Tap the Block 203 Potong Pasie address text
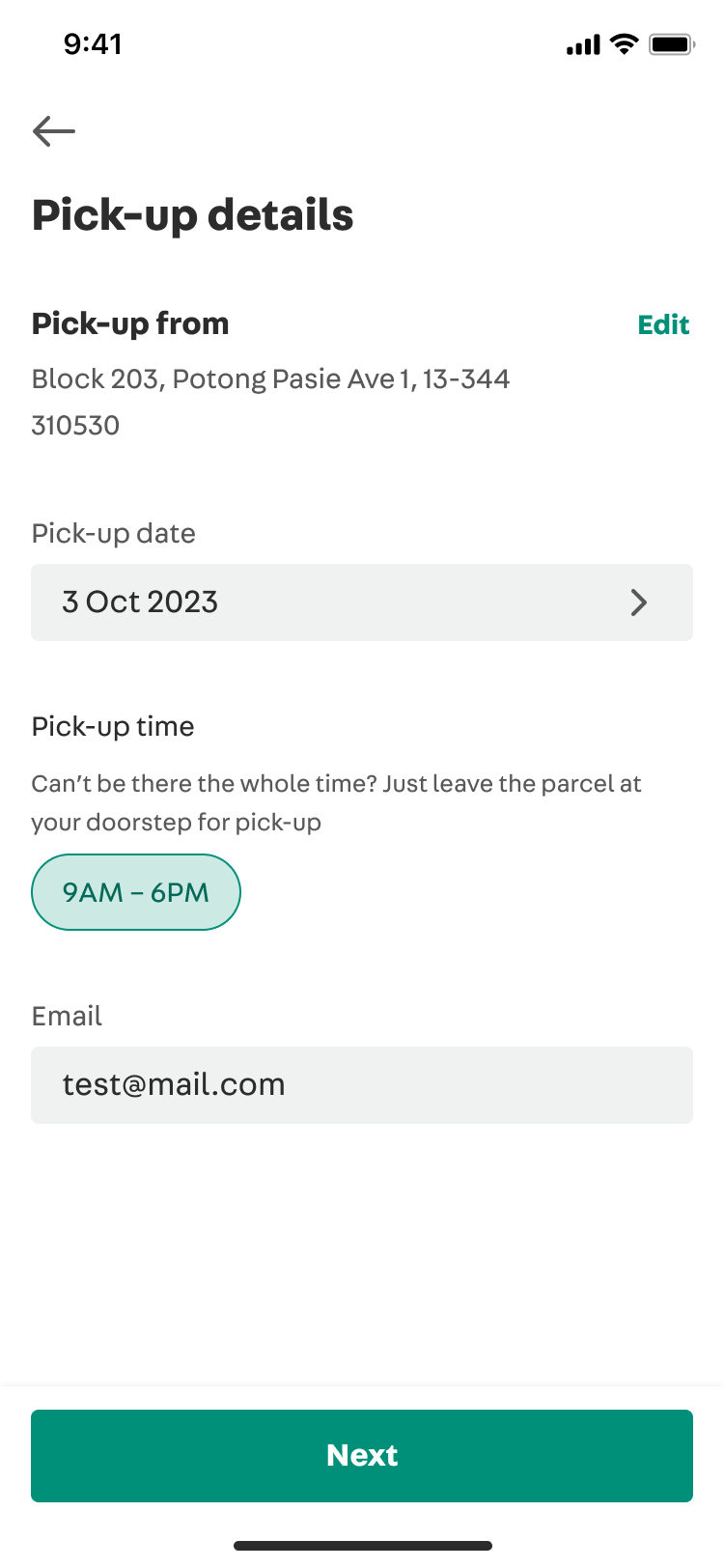 click(x=270, y=378)
